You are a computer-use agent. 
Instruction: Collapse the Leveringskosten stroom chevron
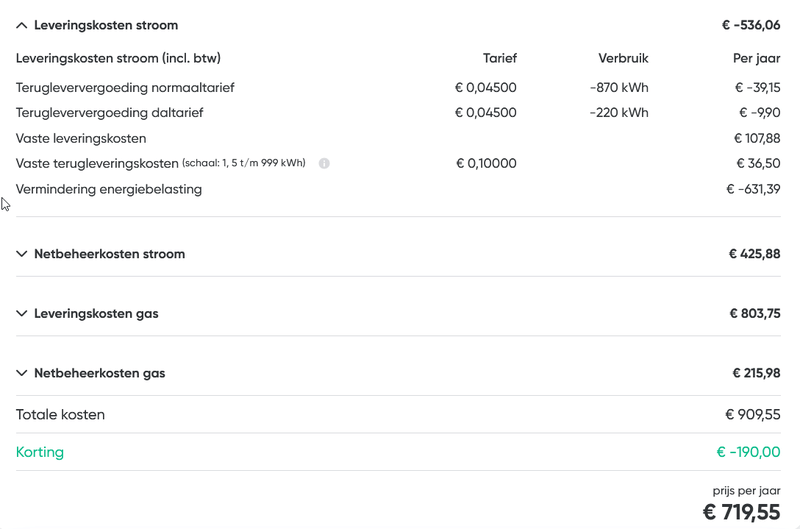tap(22, 25)
